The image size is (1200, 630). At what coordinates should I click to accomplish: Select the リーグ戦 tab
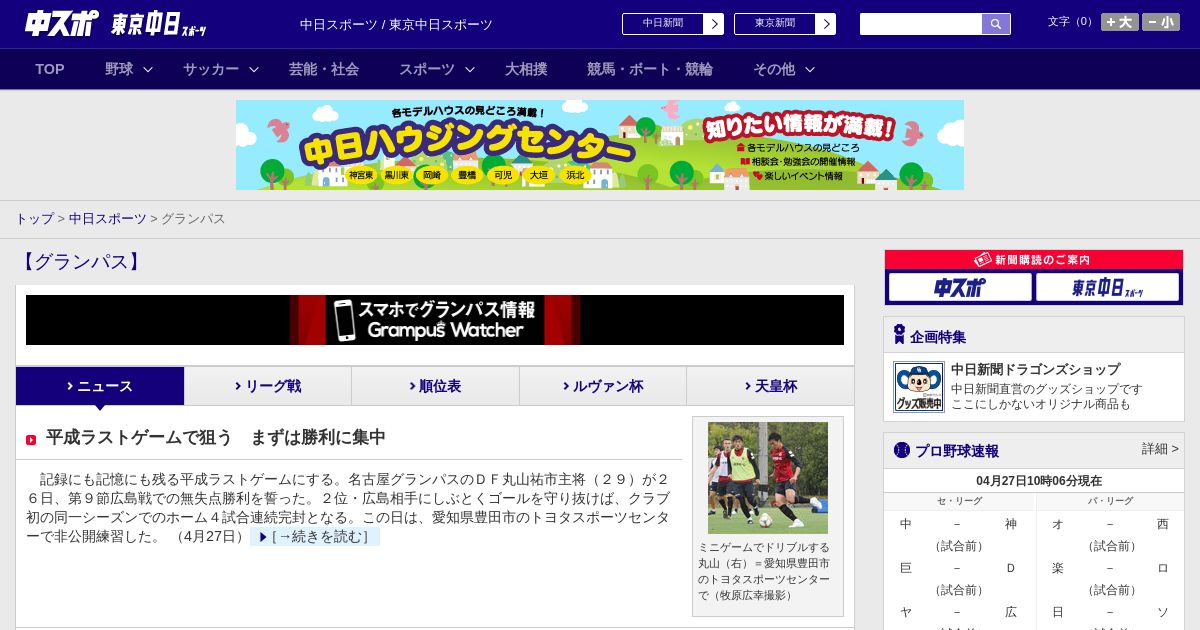(x=268, y=386)
